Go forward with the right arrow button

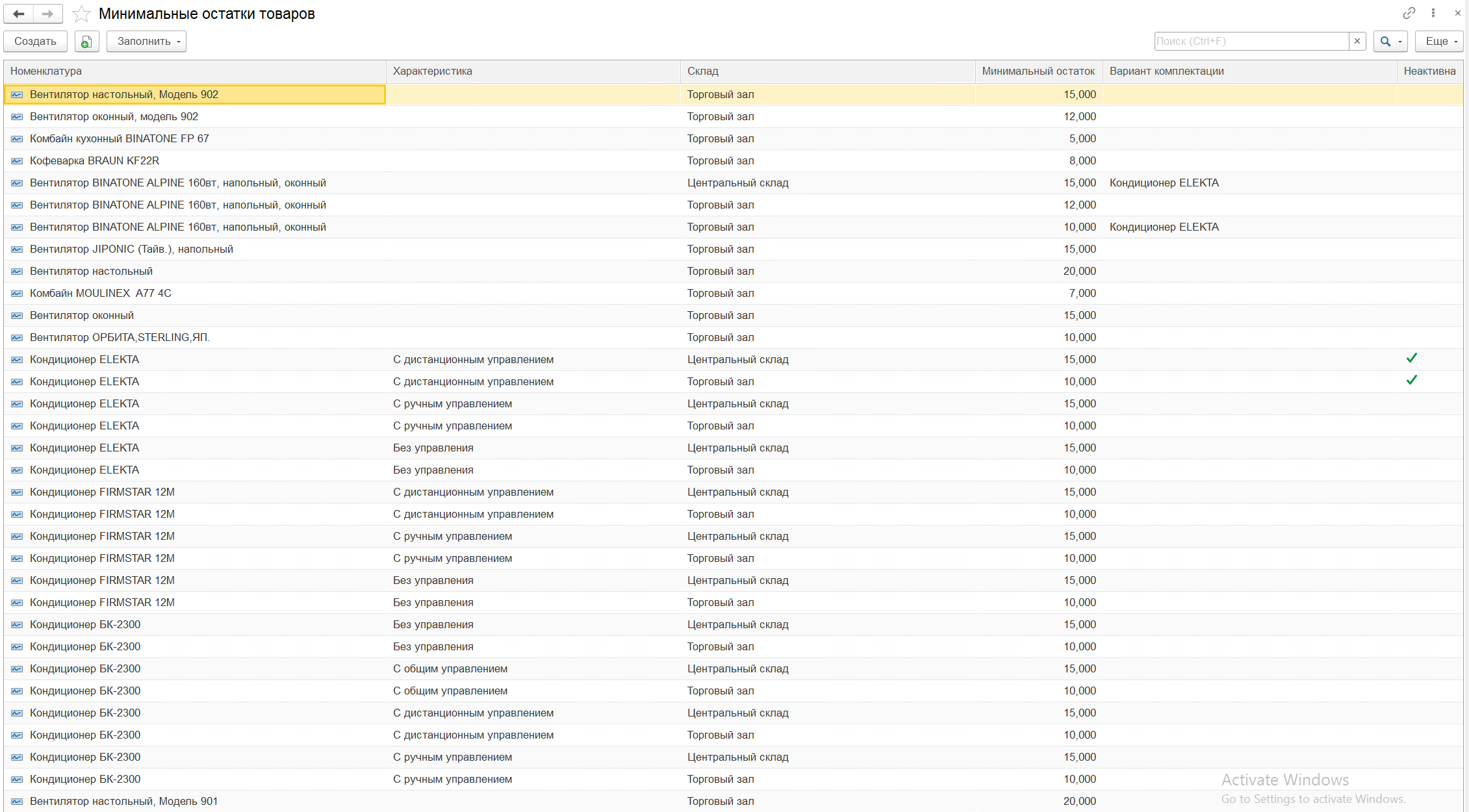(x=47, y=14)
